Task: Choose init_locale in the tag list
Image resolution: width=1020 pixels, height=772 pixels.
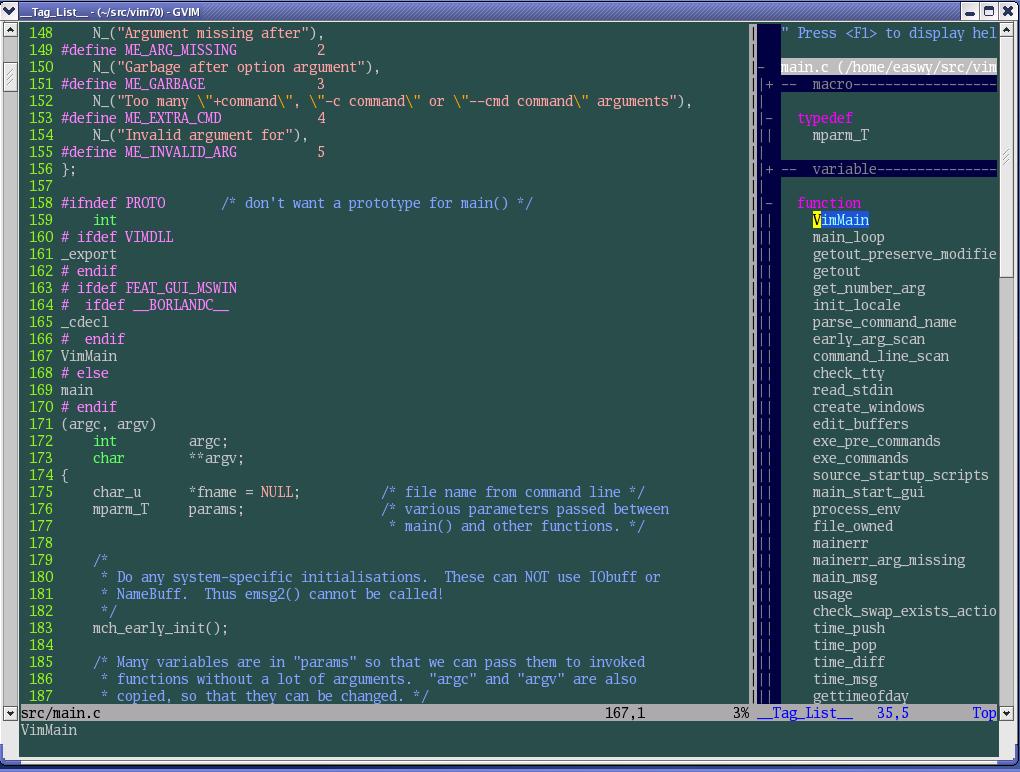Action: [857, 305]
